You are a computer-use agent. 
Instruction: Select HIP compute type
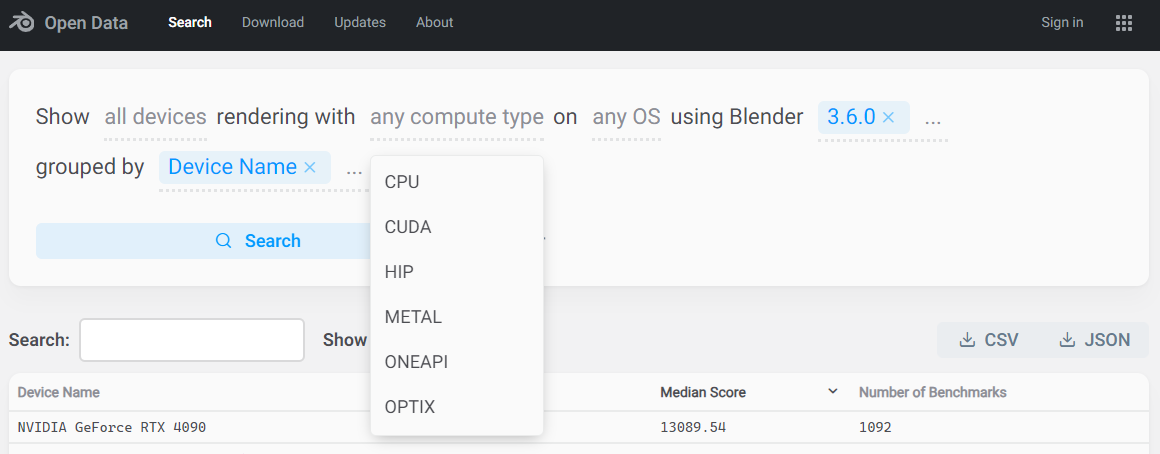[x=456, y=272]
